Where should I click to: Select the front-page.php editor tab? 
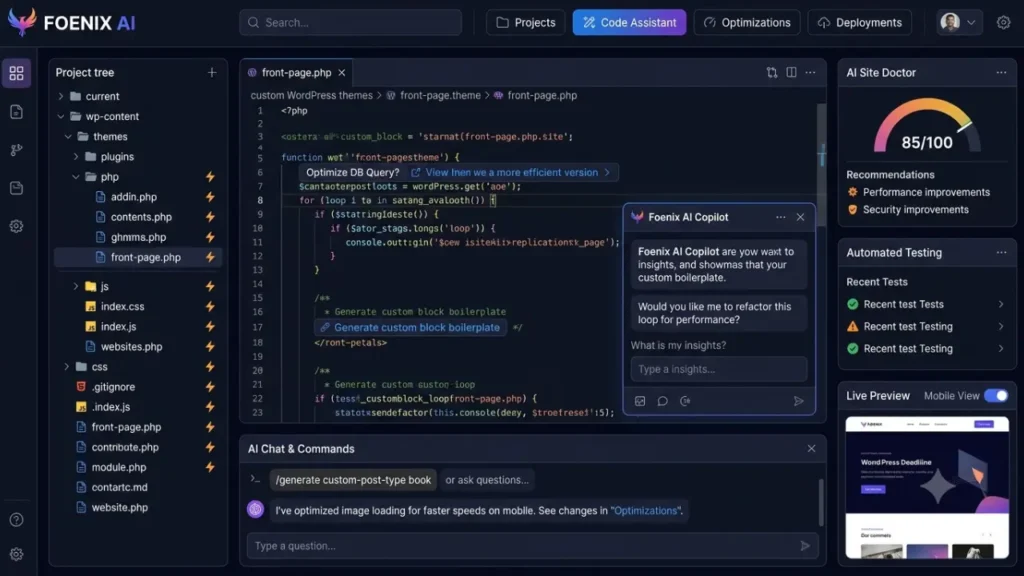(x=296, y=72)
